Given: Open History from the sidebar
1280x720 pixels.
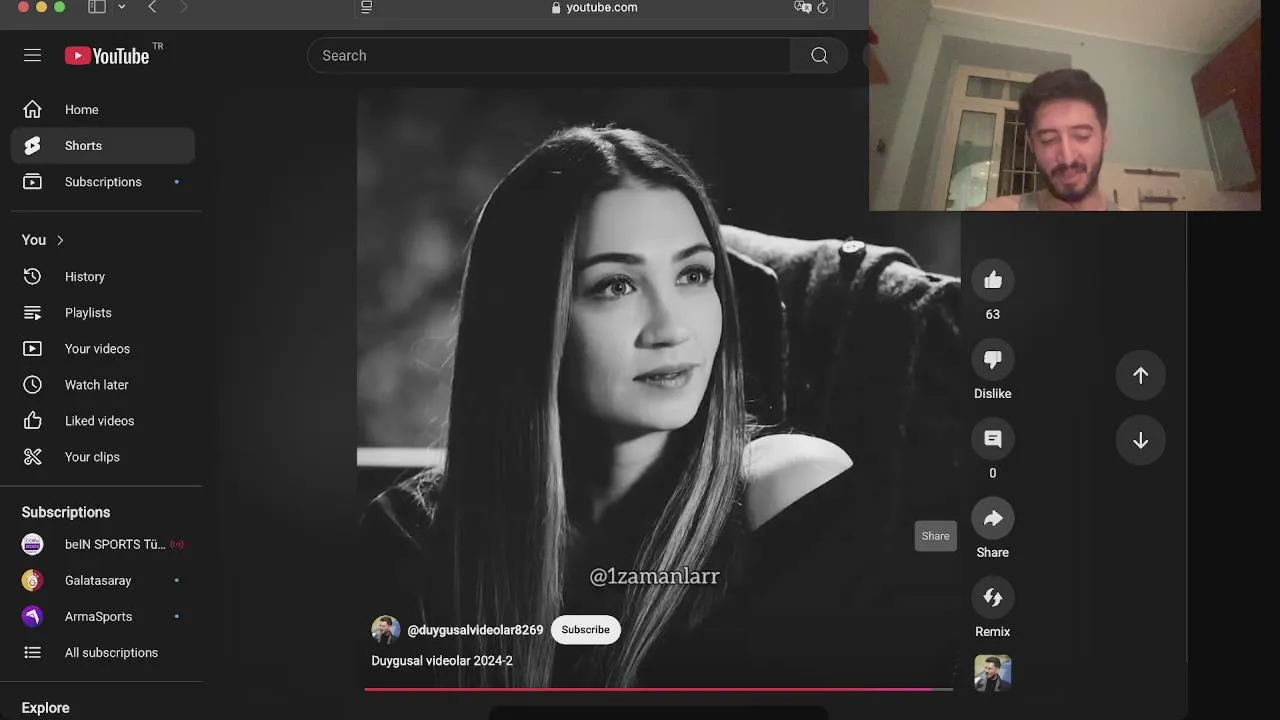Looking at the screenshot, I should point(103,277).
